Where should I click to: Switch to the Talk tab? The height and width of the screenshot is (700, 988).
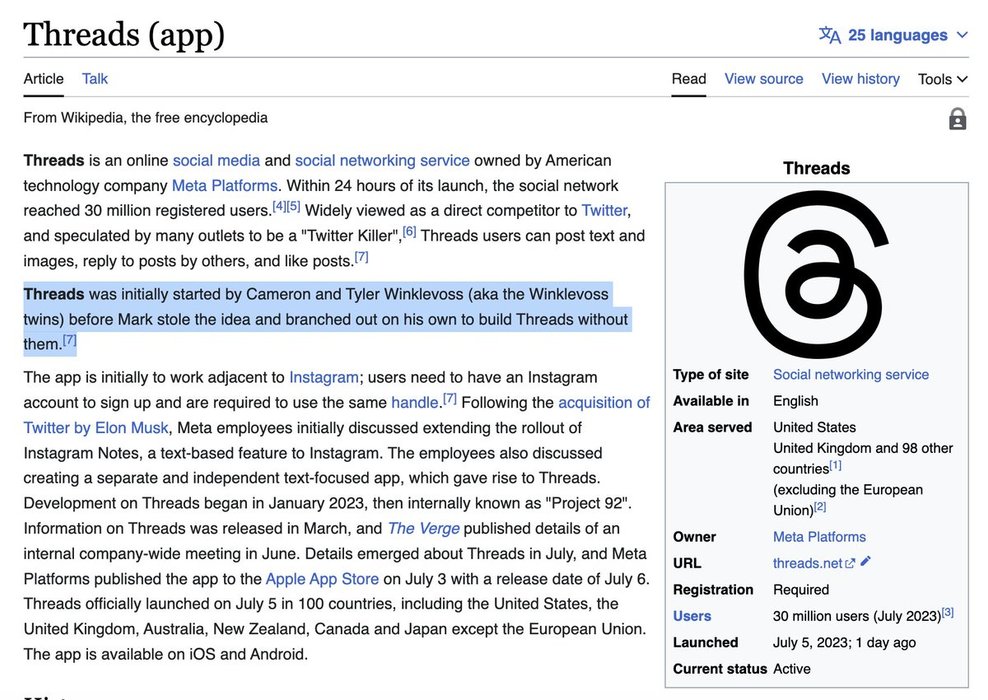click(x=95, y=78)
